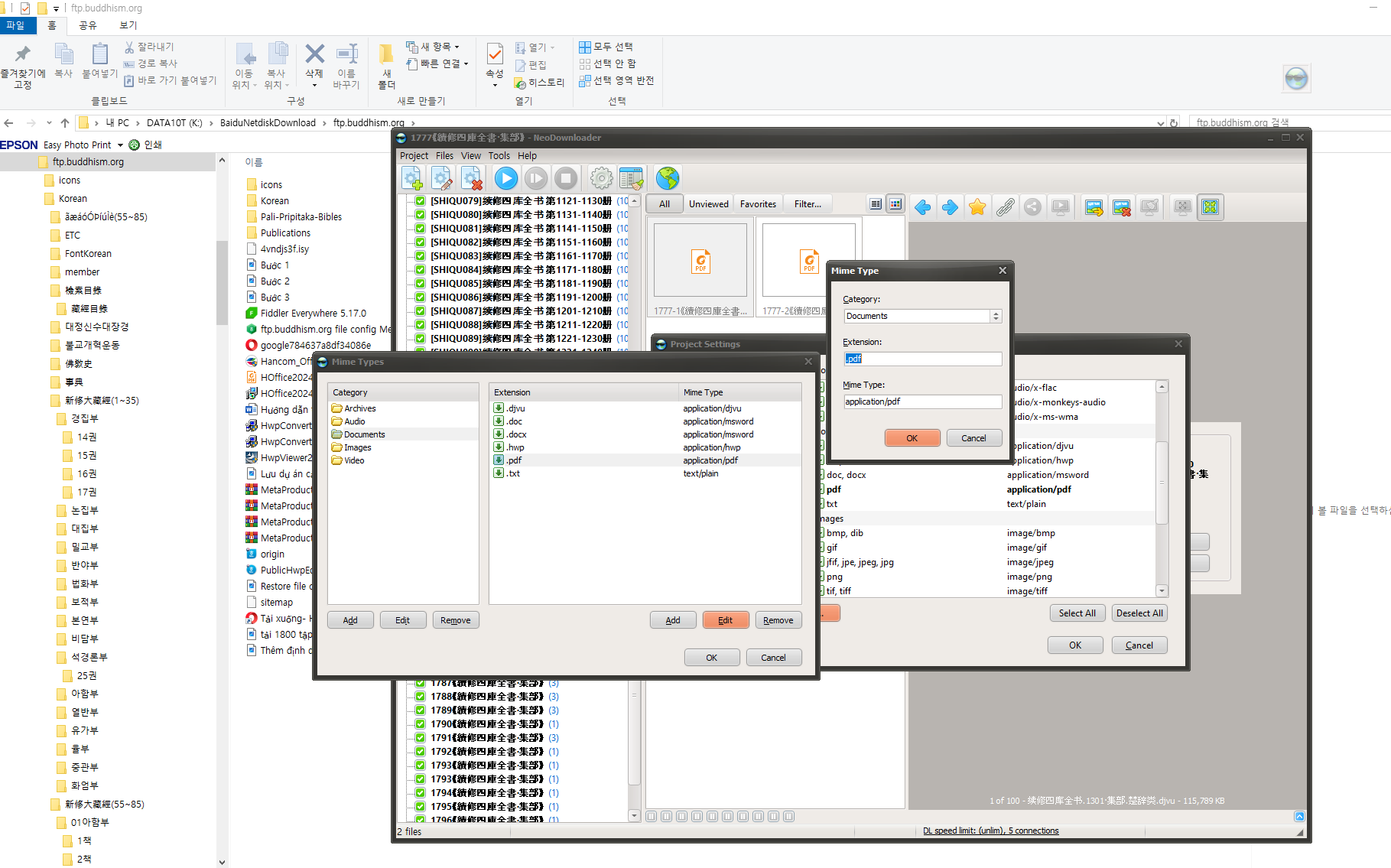Toggle the SHIQU085 project checkbox
1391x868 pixels.
pos(420,284)
